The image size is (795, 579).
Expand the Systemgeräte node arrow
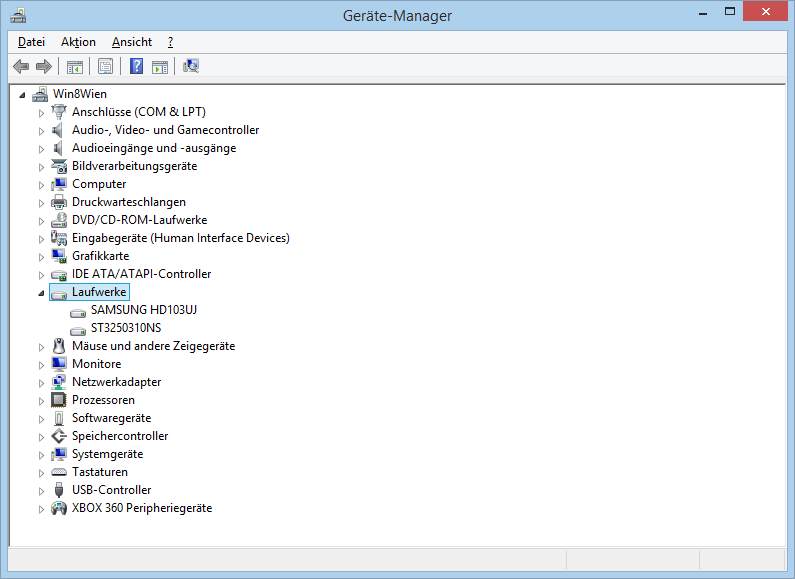click(x=41, y=455)
